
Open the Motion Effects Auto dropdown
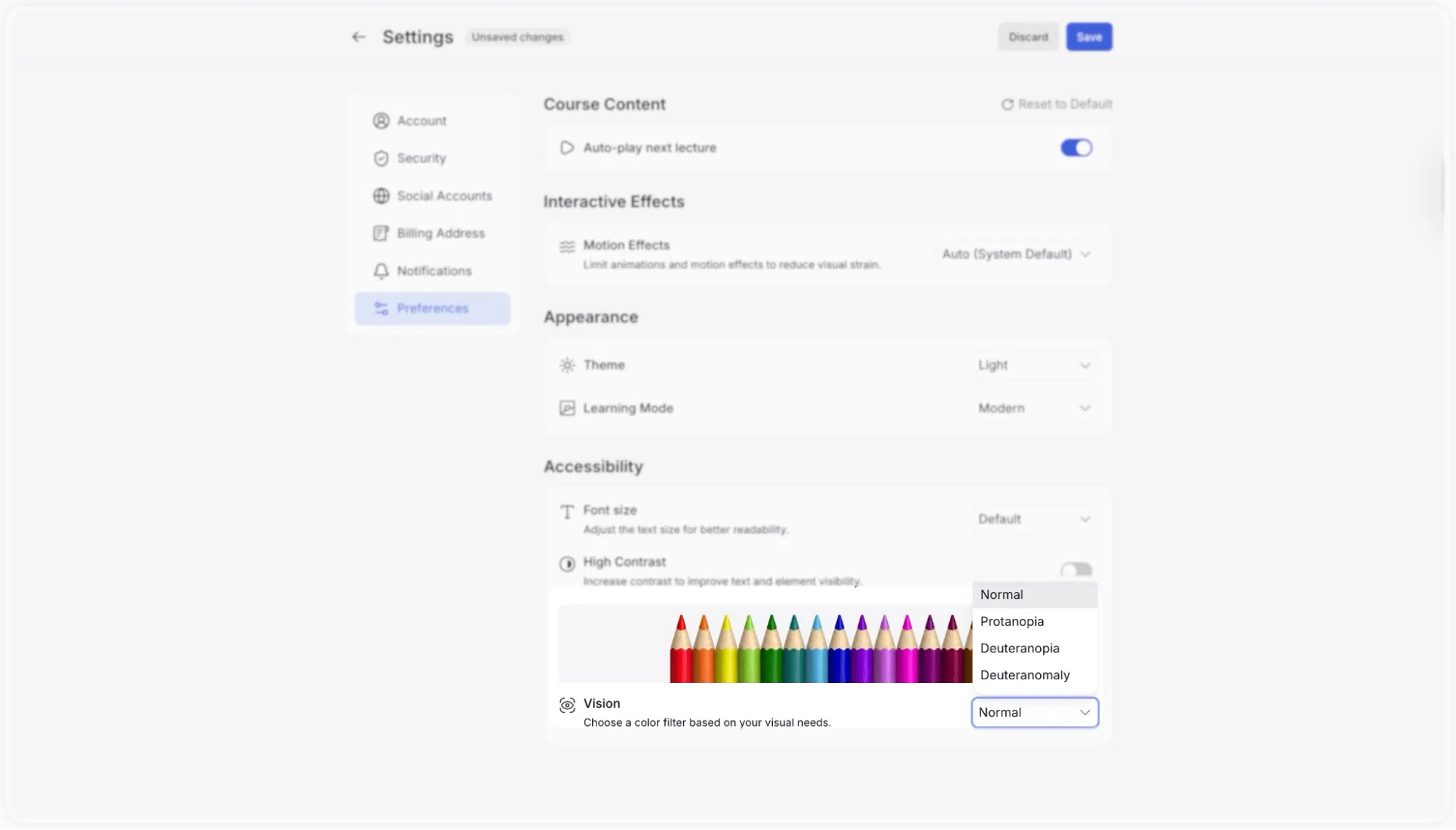[x=1016, y=254]
